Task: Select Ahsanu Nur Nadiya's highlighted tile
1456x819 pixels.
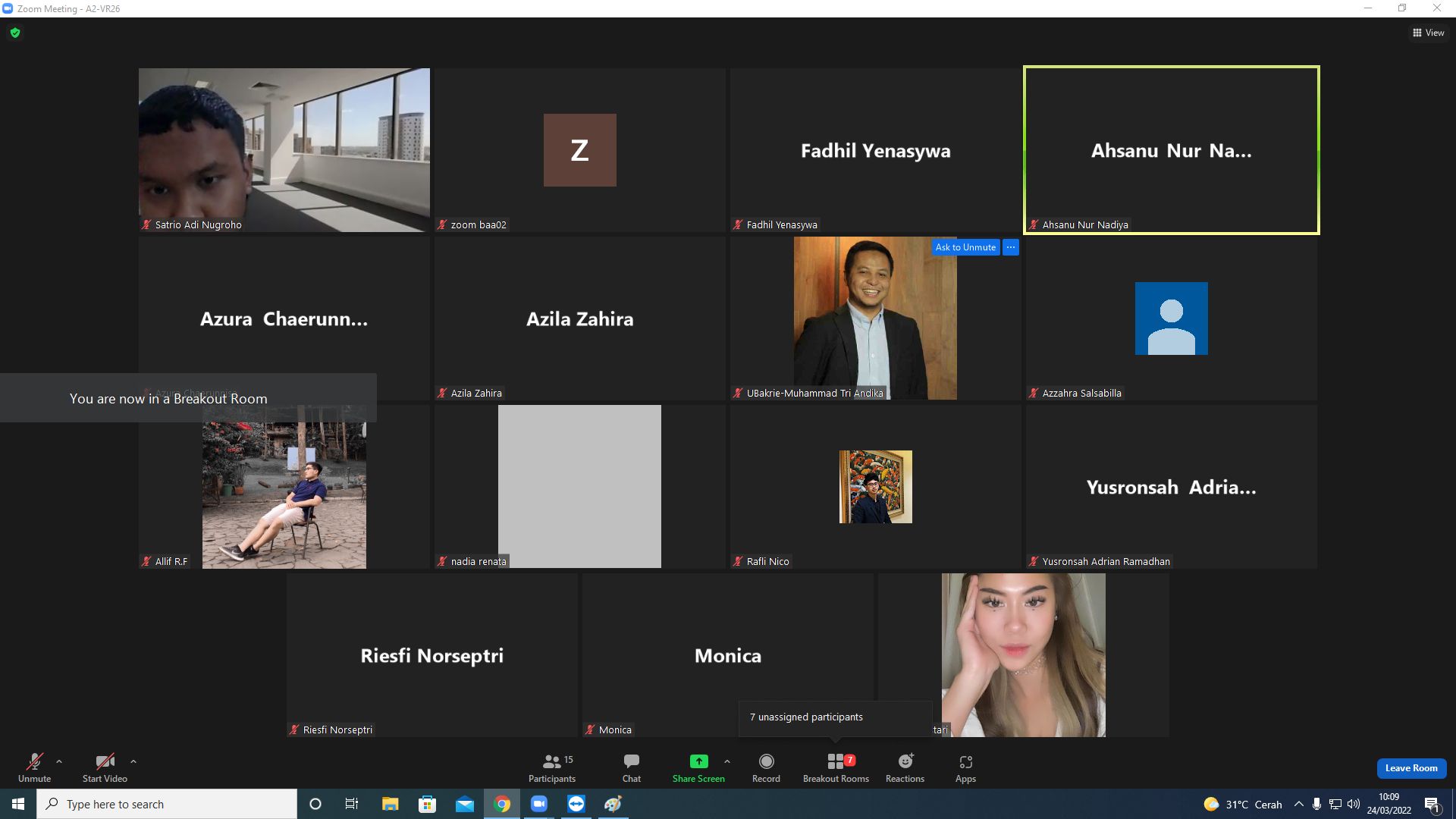Action: (1172, 150)
